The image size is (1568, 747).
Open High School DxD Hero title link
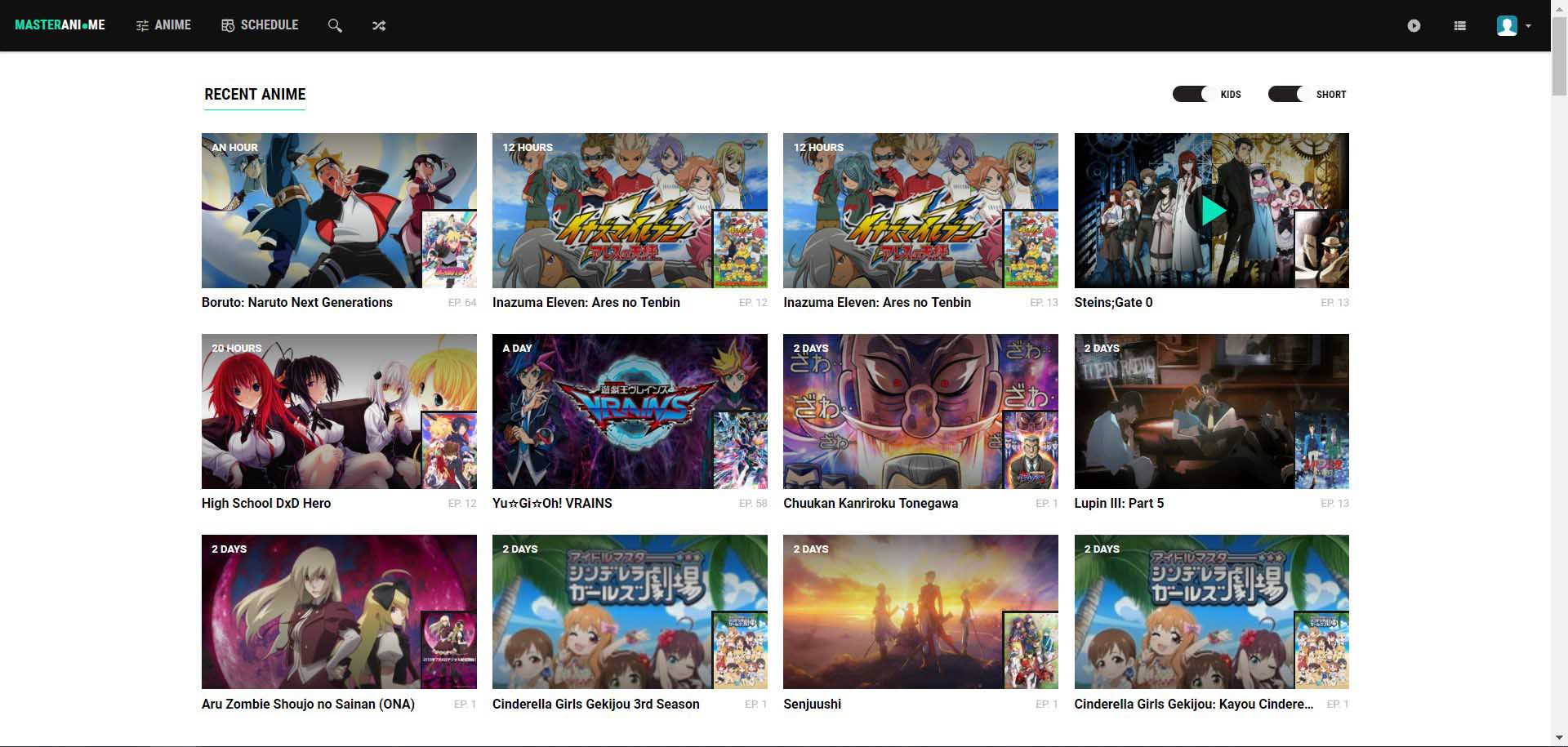(x=266, y=503)
